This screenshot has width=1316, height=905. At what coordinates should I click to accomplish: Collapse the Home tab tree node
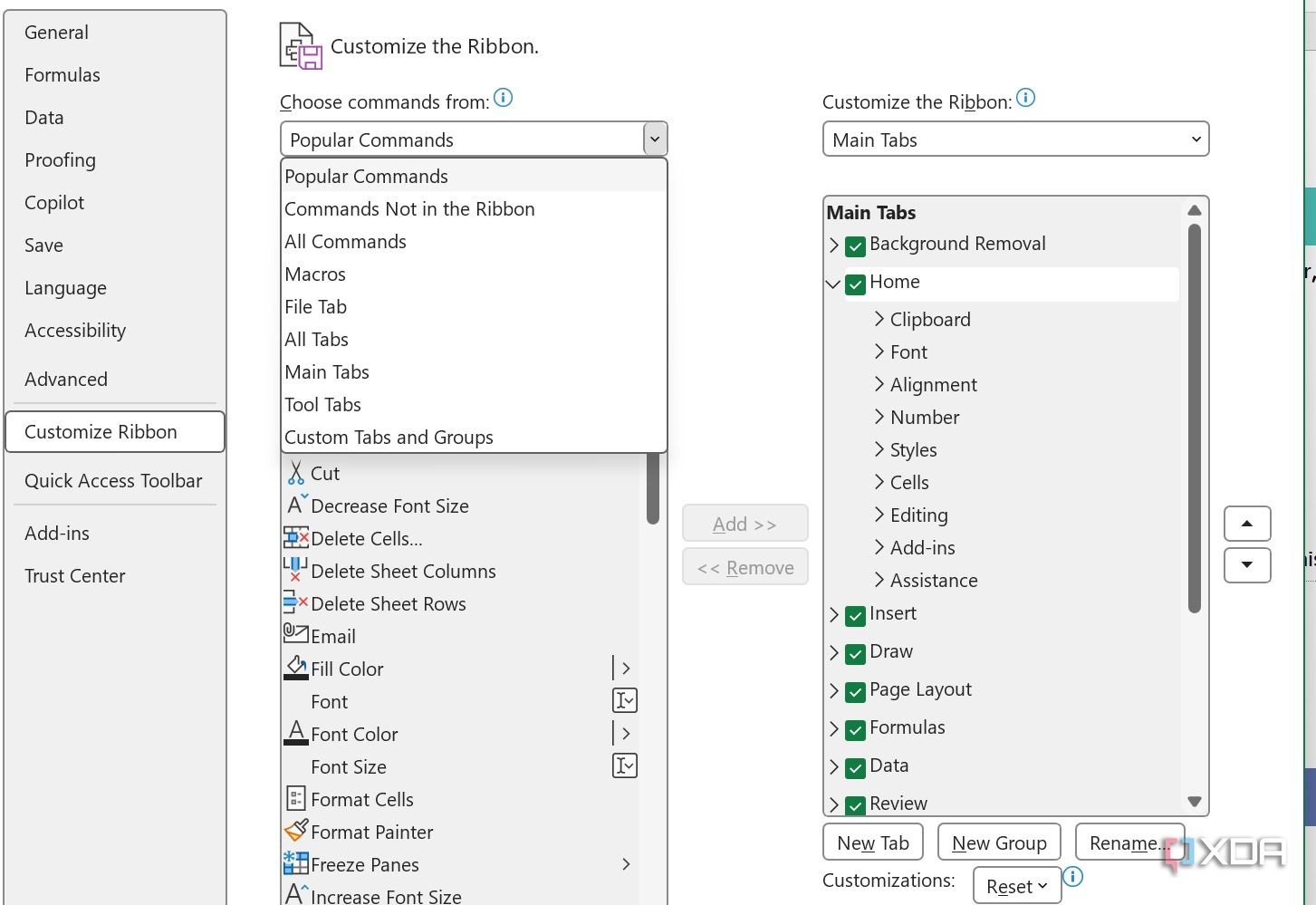pyautogui.click(x=833, y=284)
